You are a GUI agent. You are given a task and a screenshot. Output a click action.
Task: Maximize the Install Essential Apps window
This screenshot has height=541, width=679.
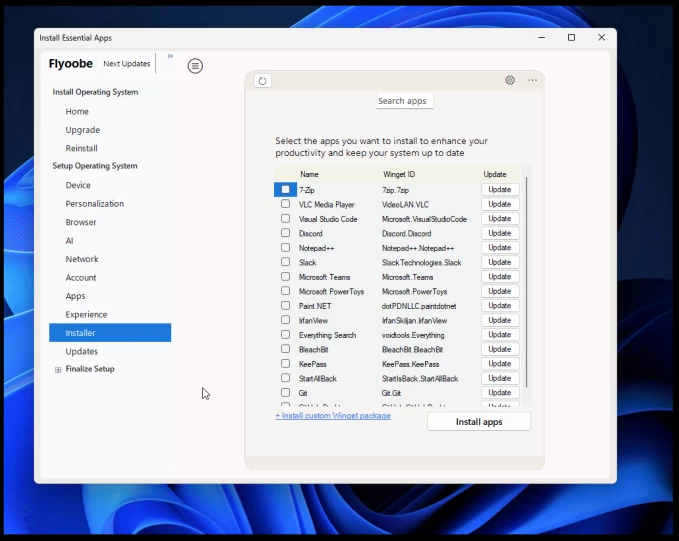pos(571,38)
